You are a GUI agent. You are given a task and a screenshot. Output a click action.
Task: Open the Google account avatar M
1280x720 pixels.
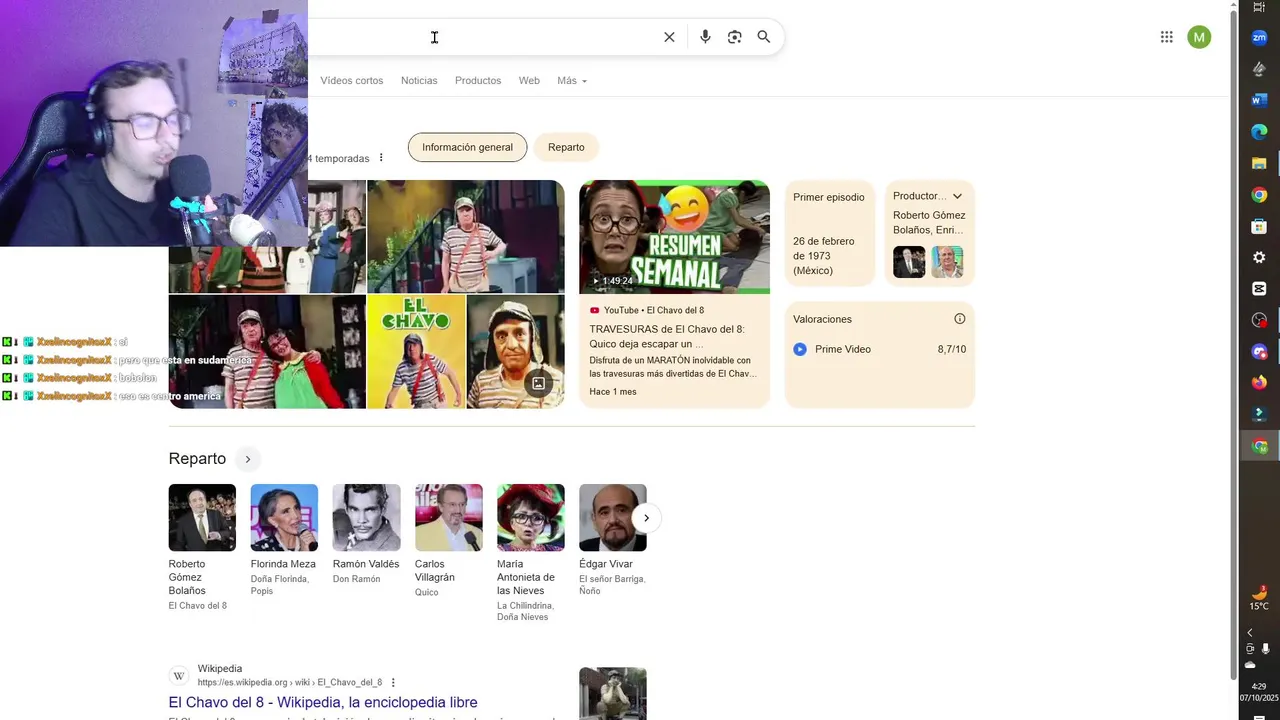point(1199,37)
